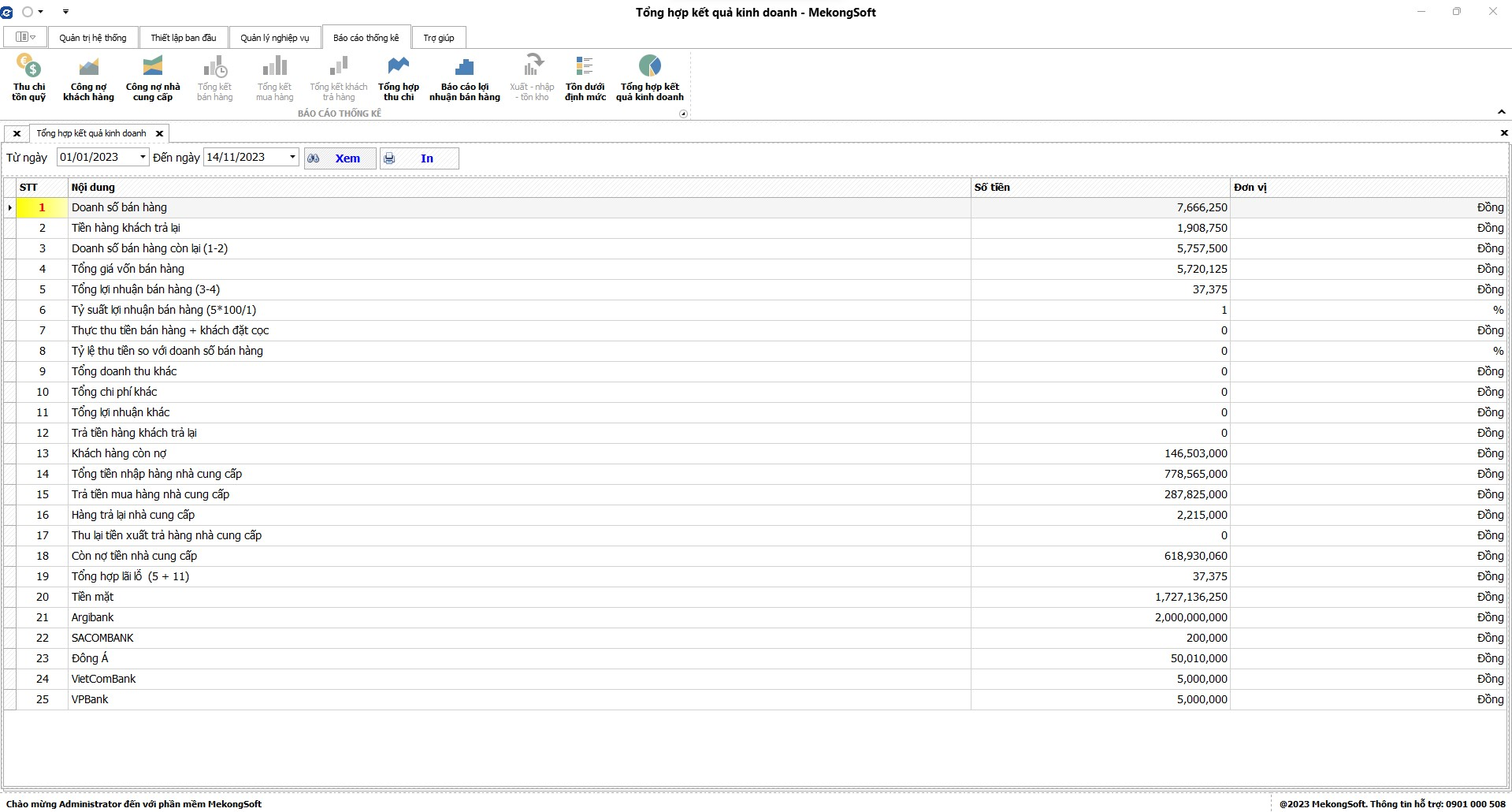
Task: Open the Thu chi tồn quỹ report
Action: pos(29,78)
